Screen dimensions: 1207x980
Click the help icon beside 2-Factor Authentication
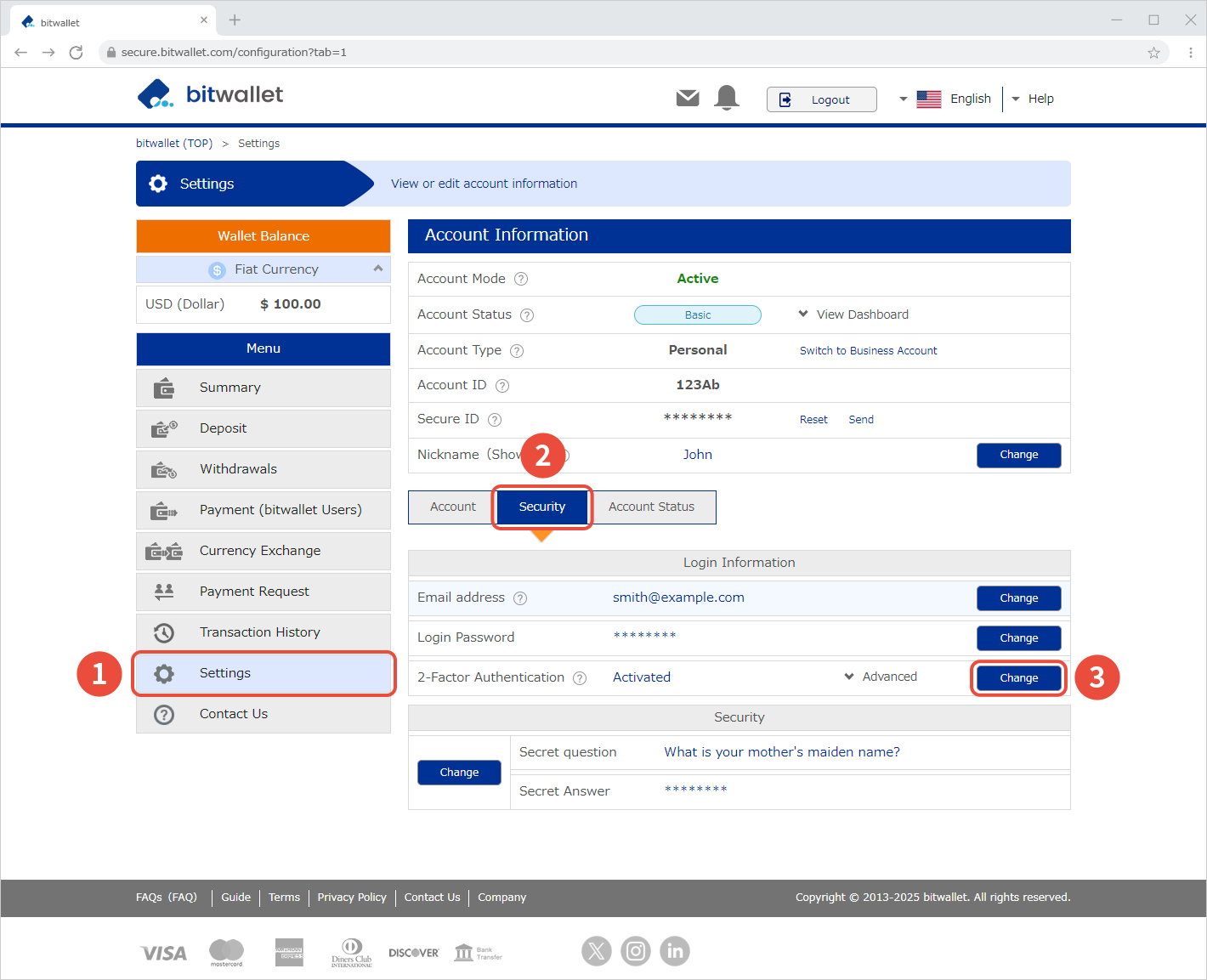580,678
